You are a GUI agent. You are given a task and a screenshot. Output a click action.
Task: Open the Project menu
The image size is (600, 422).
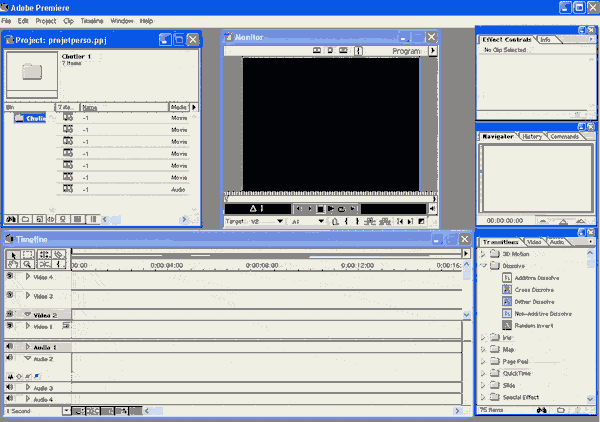46,21
